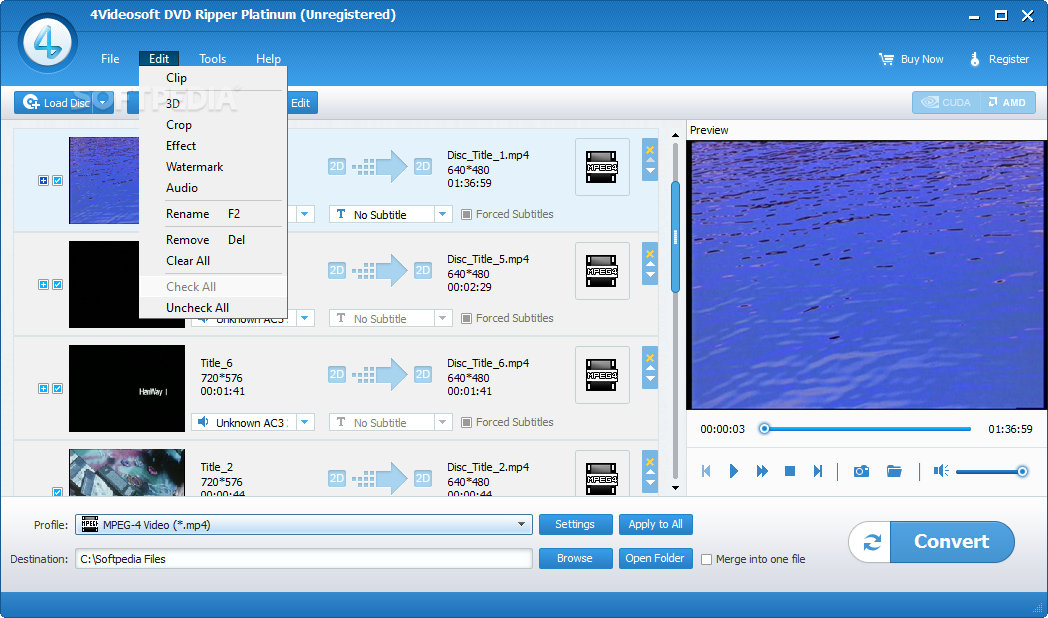Click the preview playback progress slider

[865, 429]
